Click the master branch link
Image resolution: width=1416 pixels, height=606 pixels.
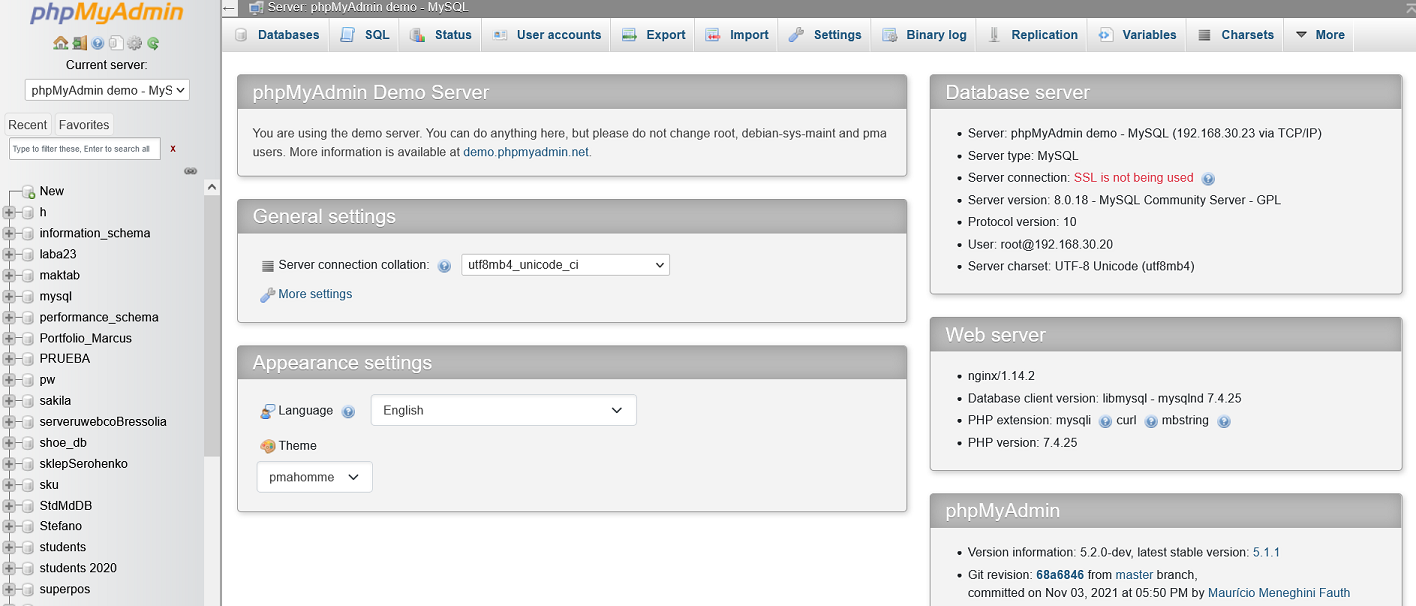[1134, 575]
